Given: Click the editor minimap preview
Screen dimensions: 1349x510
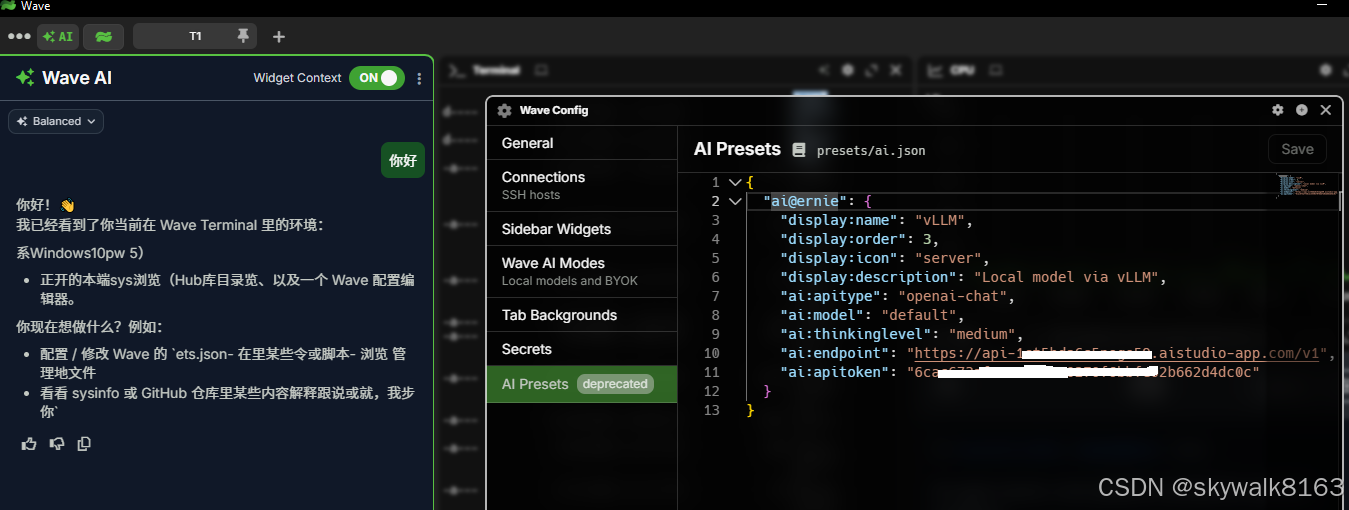Looking at the screenshot, I should [1305, 186].
